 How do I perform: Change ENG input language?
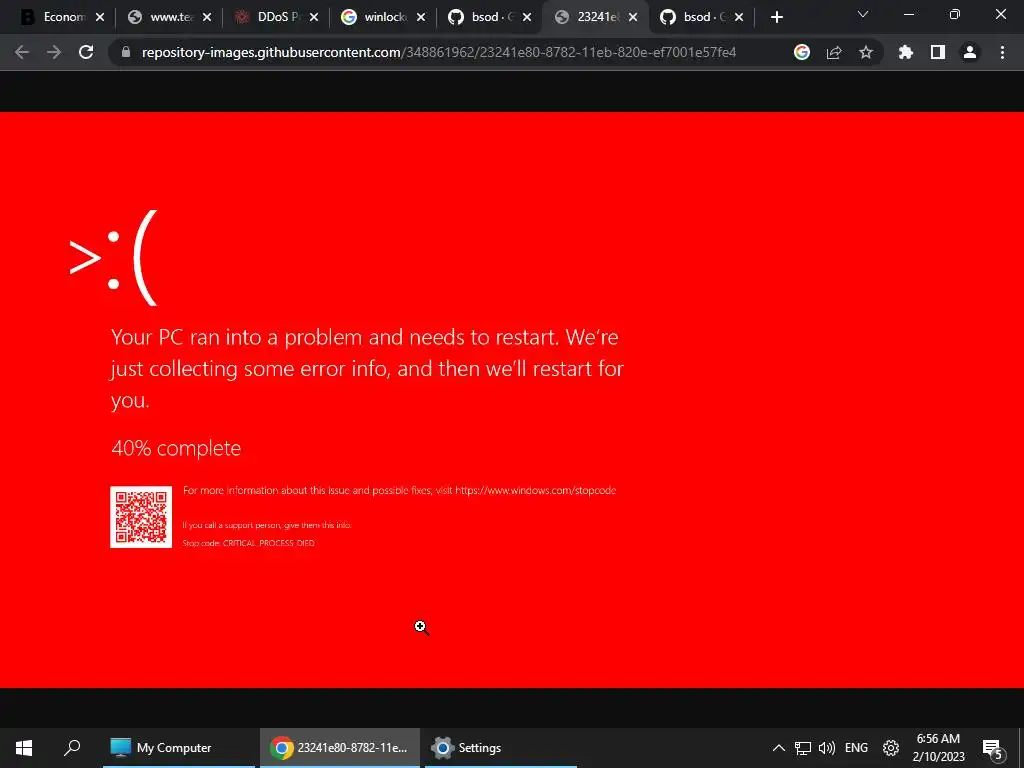856,748
